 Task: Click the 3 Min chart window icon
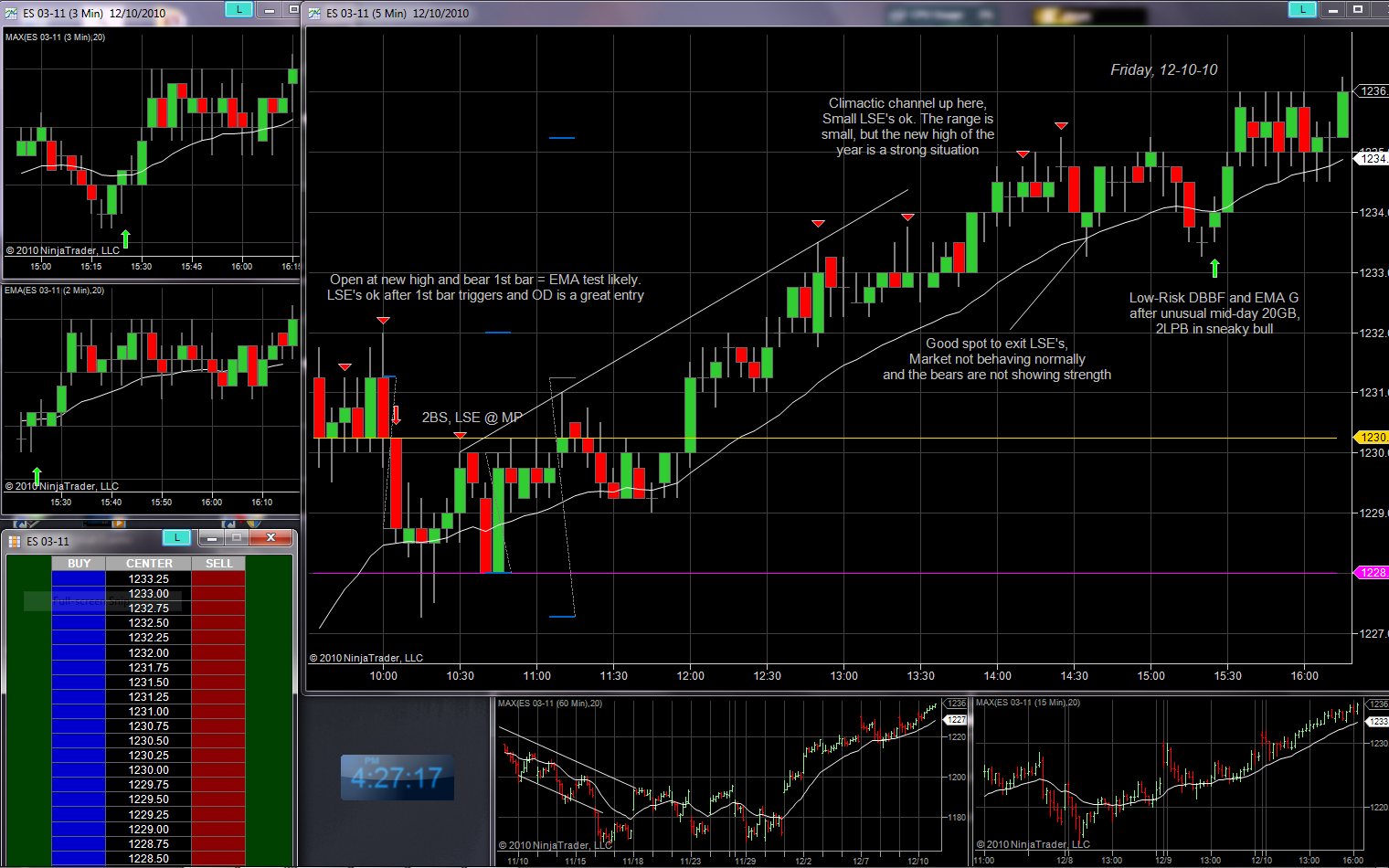click(x=11, y=13)
